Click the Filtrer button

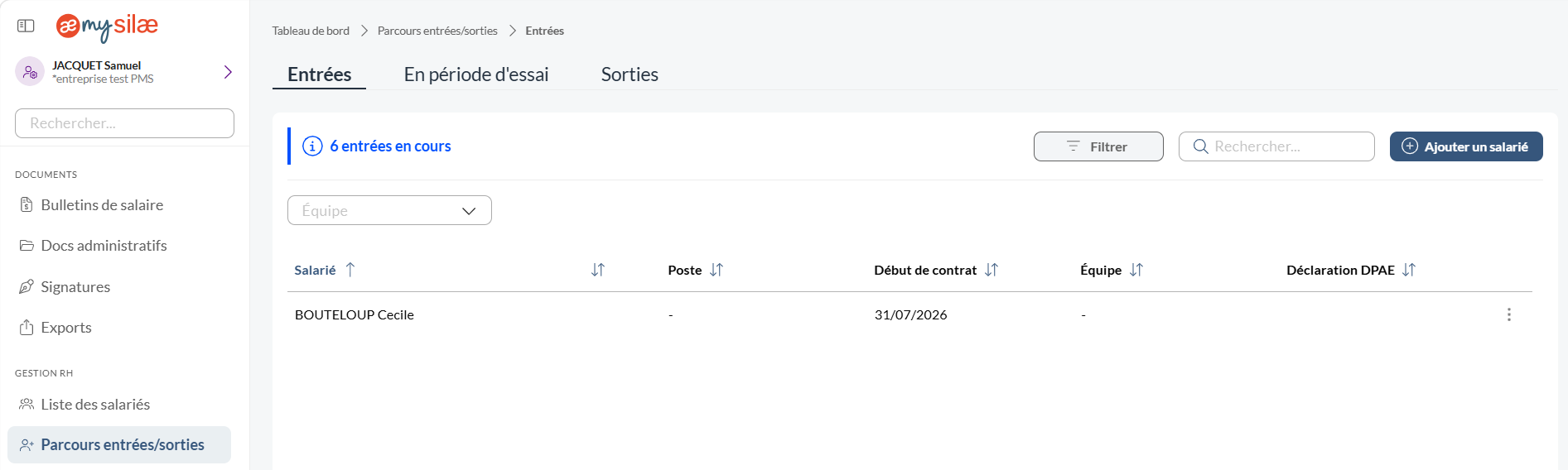[1098, 146]
